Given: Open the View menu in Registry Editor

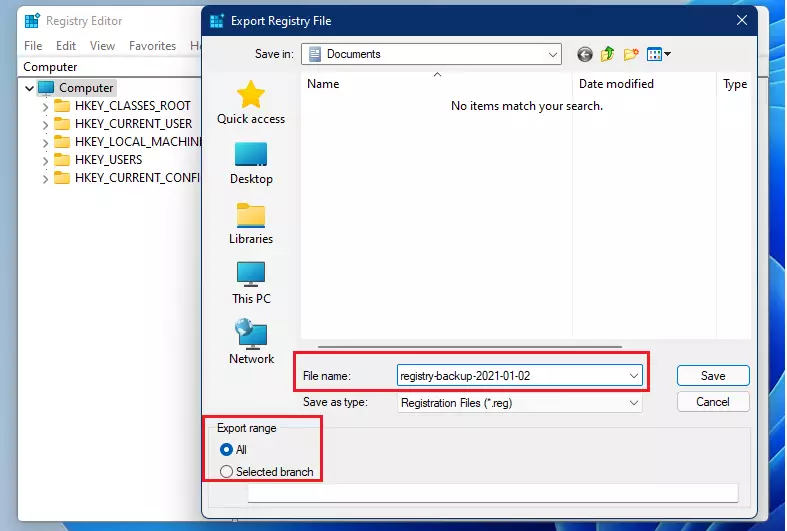Looking at the screenshot, I should [102, 46].
